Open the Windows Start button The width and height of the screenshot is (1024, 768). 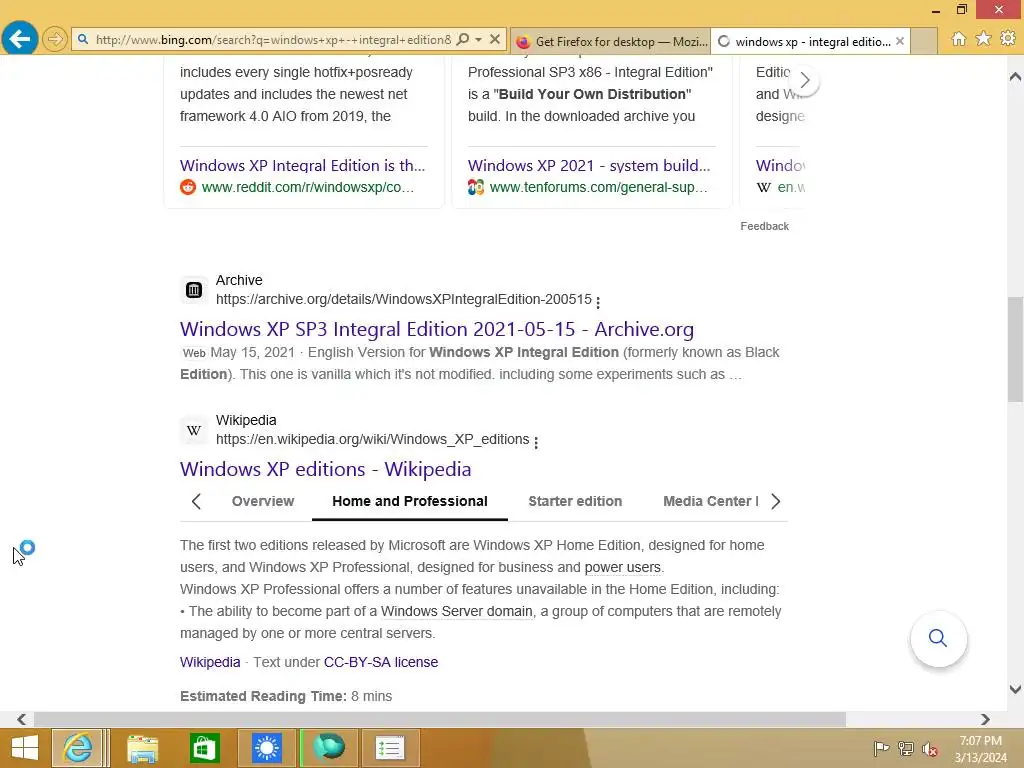(24, 748)
